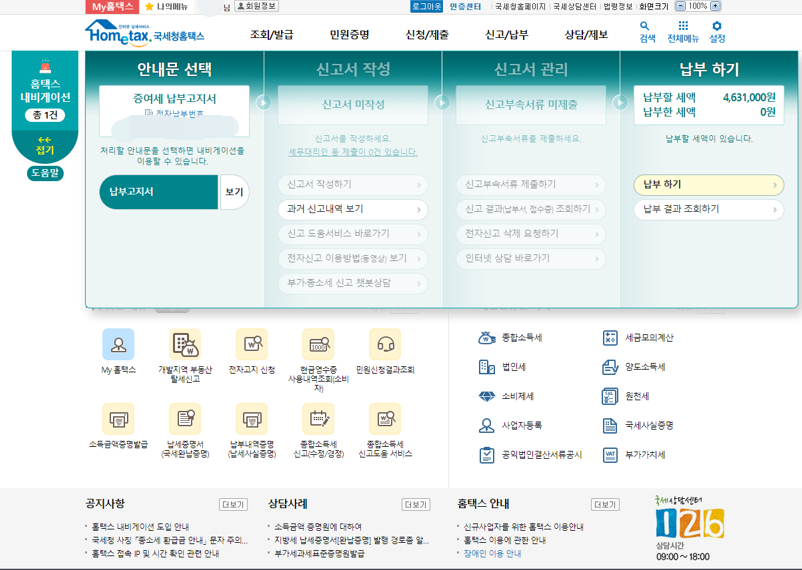Click the 원천세 document icon
The image size is (802, 570).
pos(610,396)
